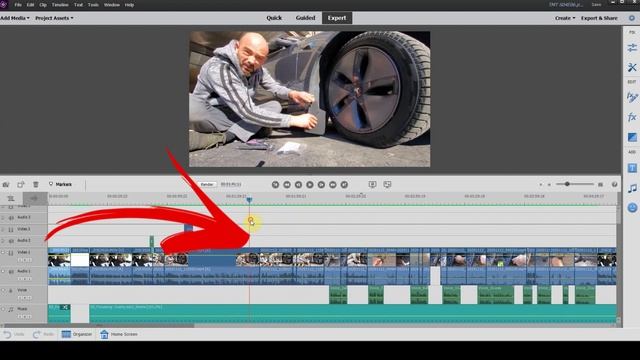Toggle the Video 2 track visibility
640x360 pixels.
click(x=11, y=229)
